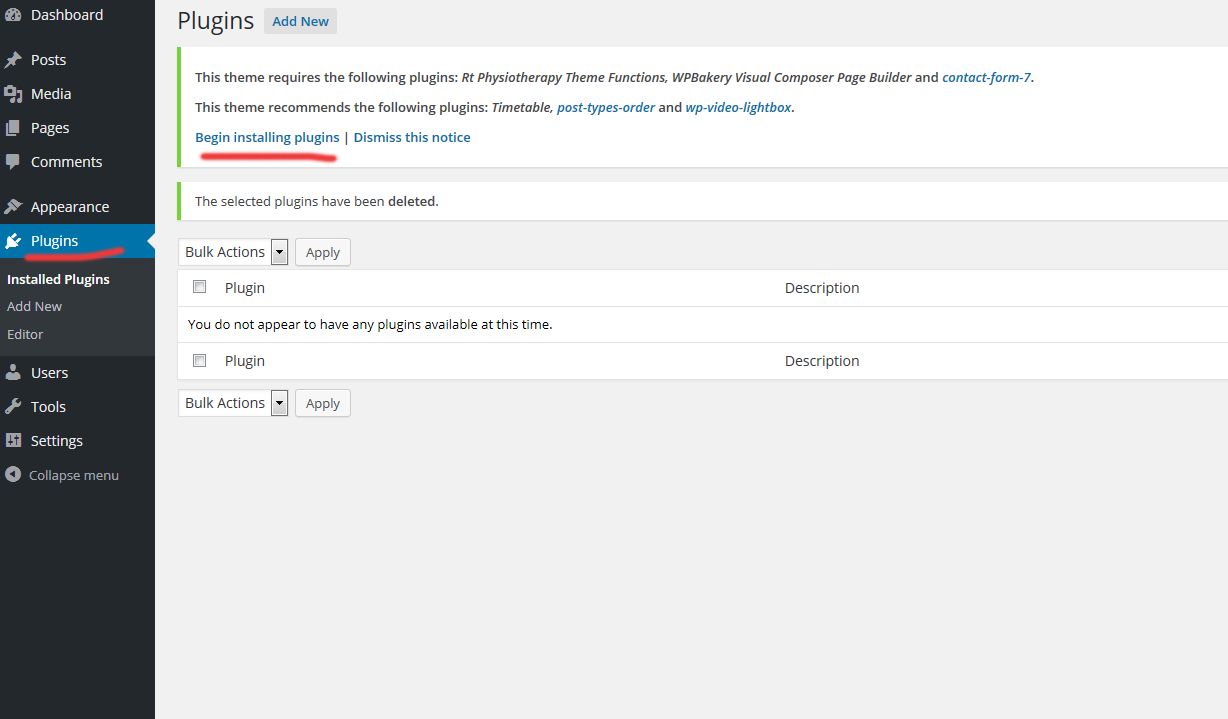Click the Pages icon in sidebar

(x=13, y=128)
